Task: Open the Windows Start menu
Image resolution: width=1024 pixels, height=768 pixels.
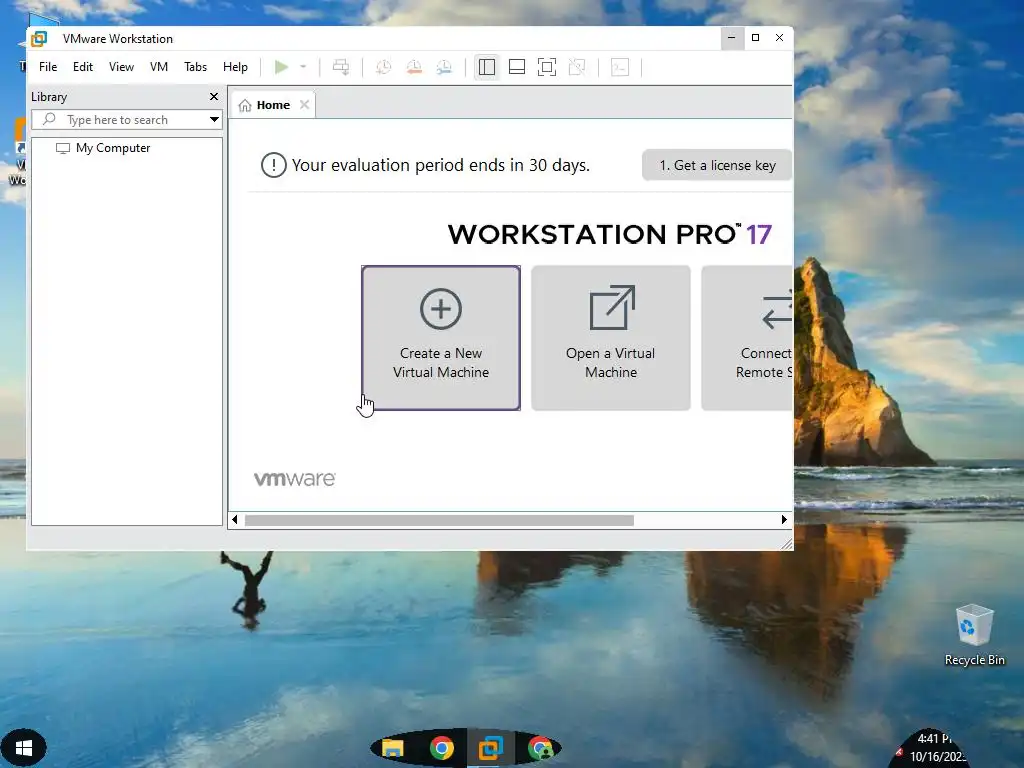Action: pyautogui.click(x=24, y=748)
